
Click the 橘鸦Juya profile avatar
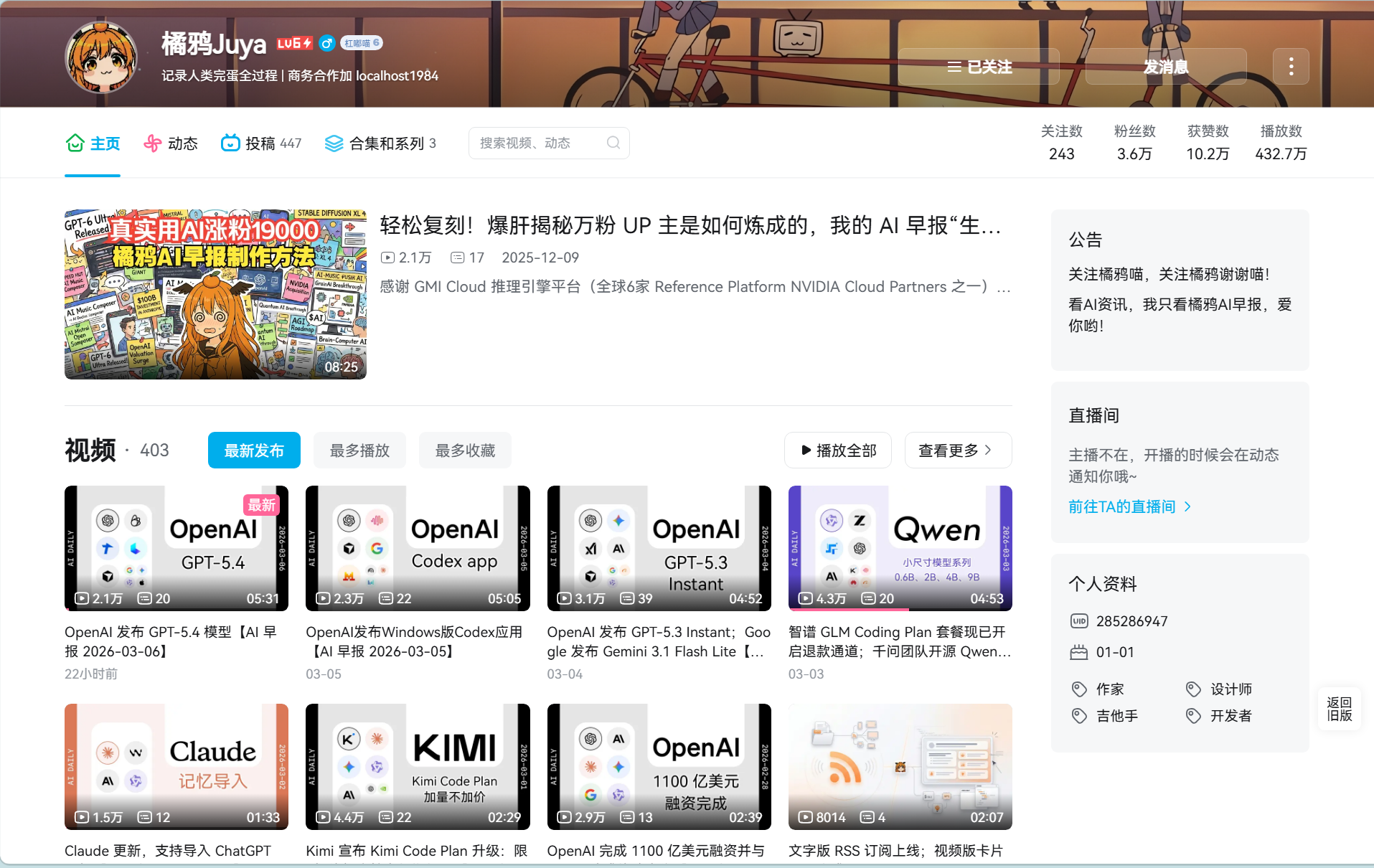click(x=101, y=57)
